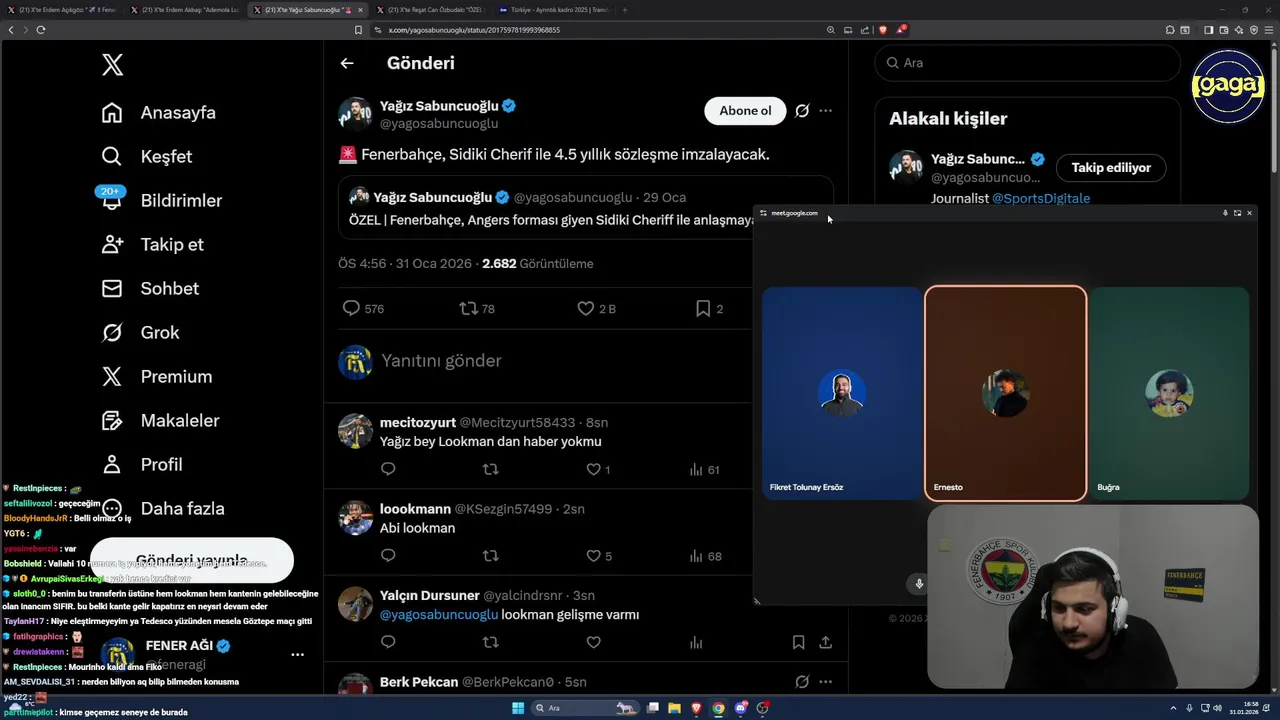Open Makaleler in the sidebar
This screenshot has height=720, width=1280.
tap(160, 421)
